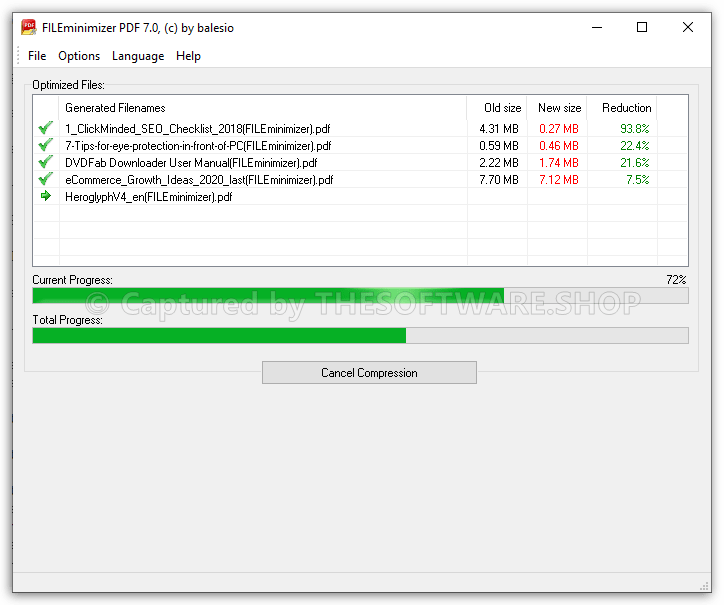Close the FILEminimizer window
Screen dimensions: 724x605
click(688, 27)
